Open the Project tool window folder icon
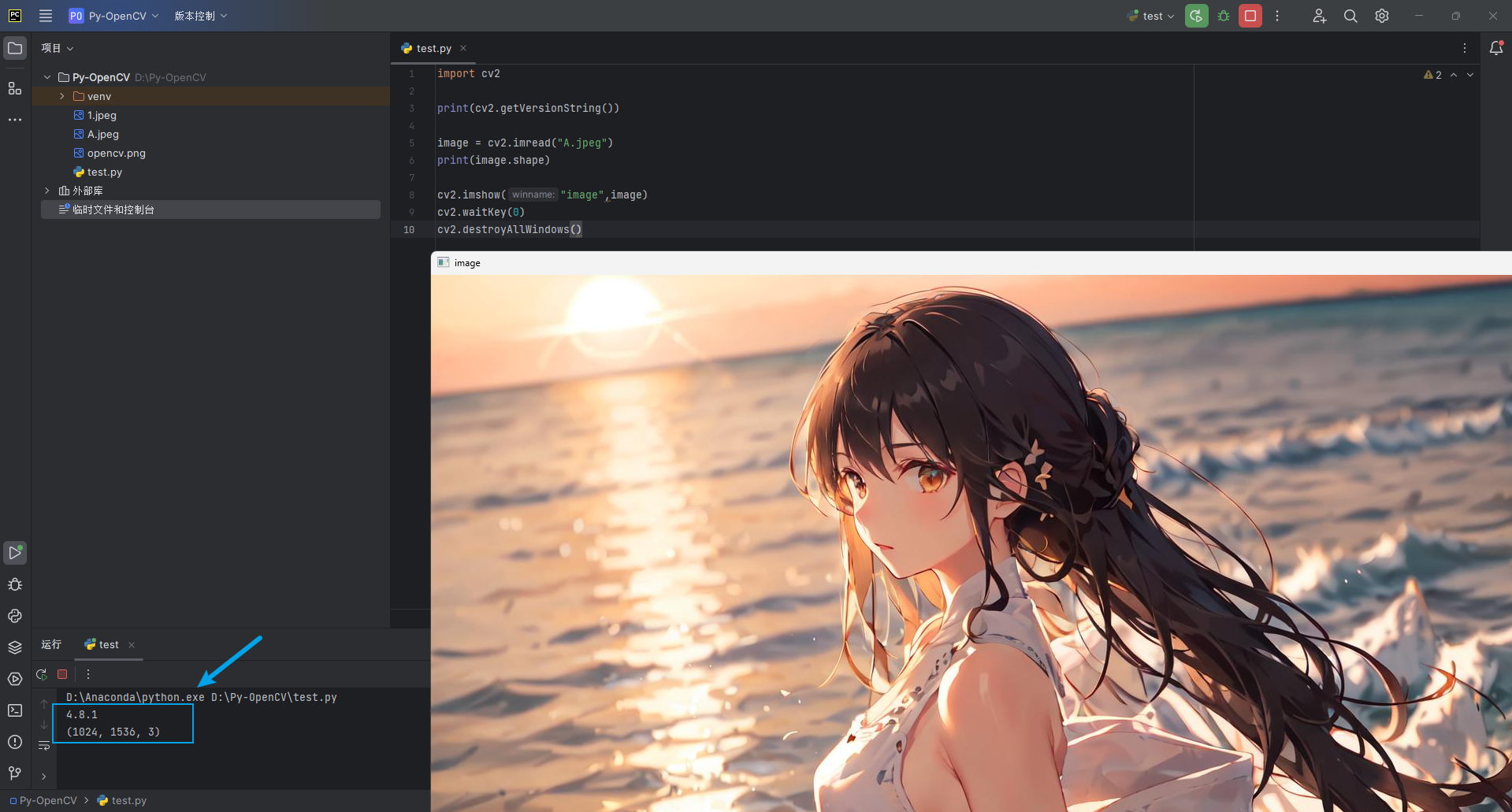The width and height of the screenshot is (1512, 812). [x=15, y=48]
